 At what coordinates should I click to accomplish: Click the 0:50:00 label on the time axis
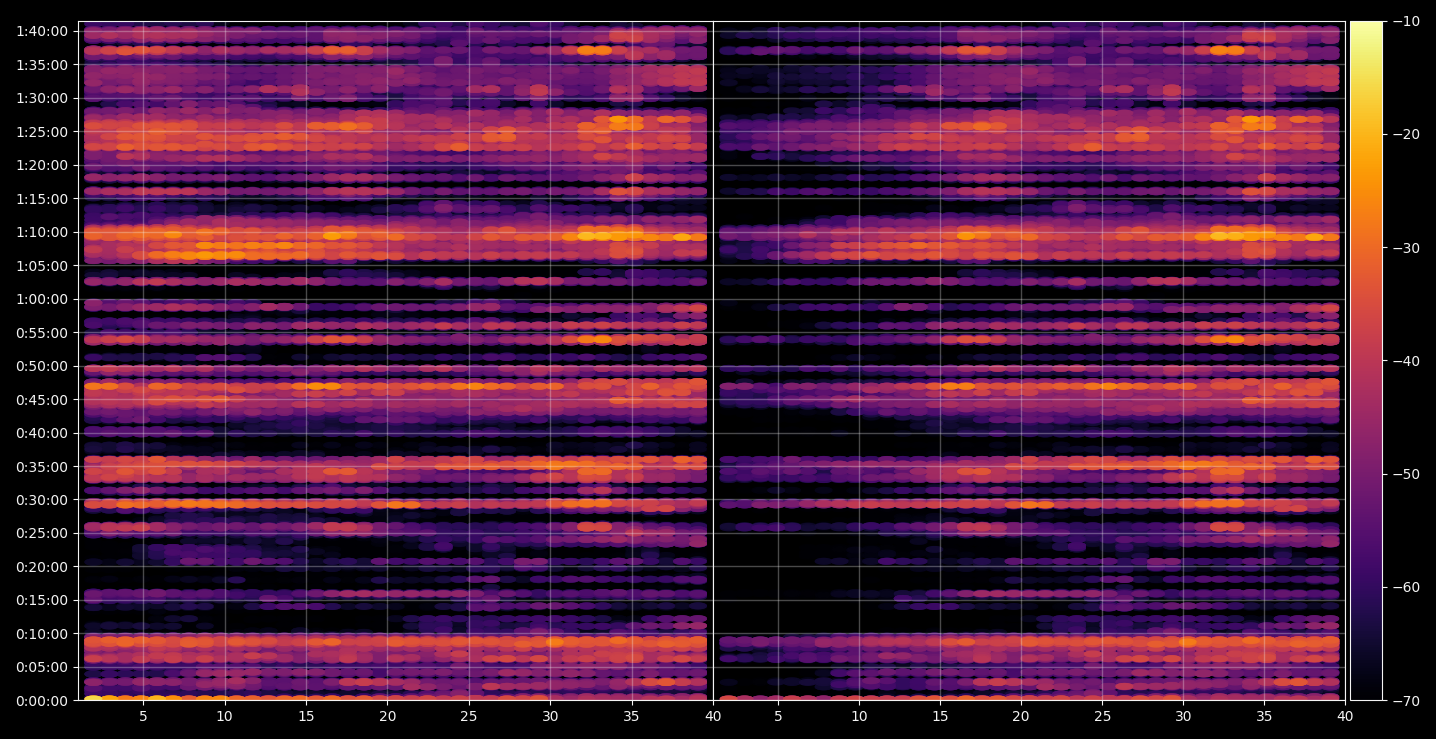pos(42,366)
